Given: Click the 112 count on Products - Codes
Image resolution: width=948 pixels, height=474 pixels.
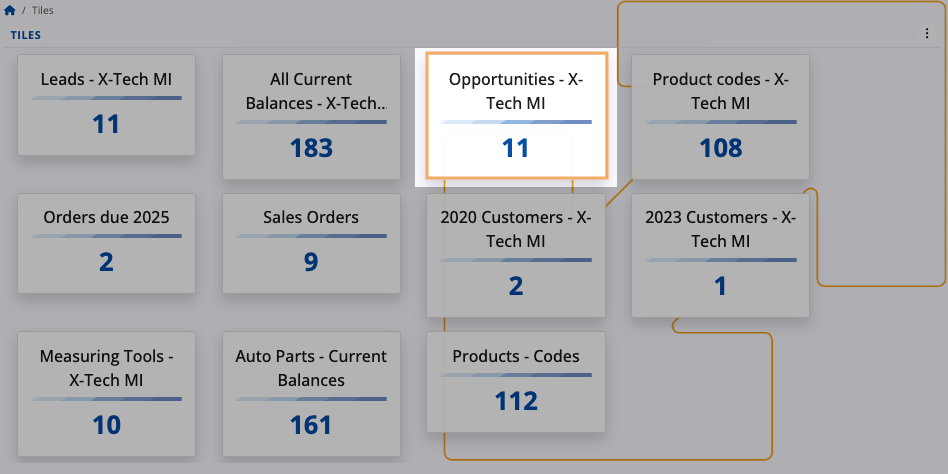Looking at the screenshot, I should (515, 402).
